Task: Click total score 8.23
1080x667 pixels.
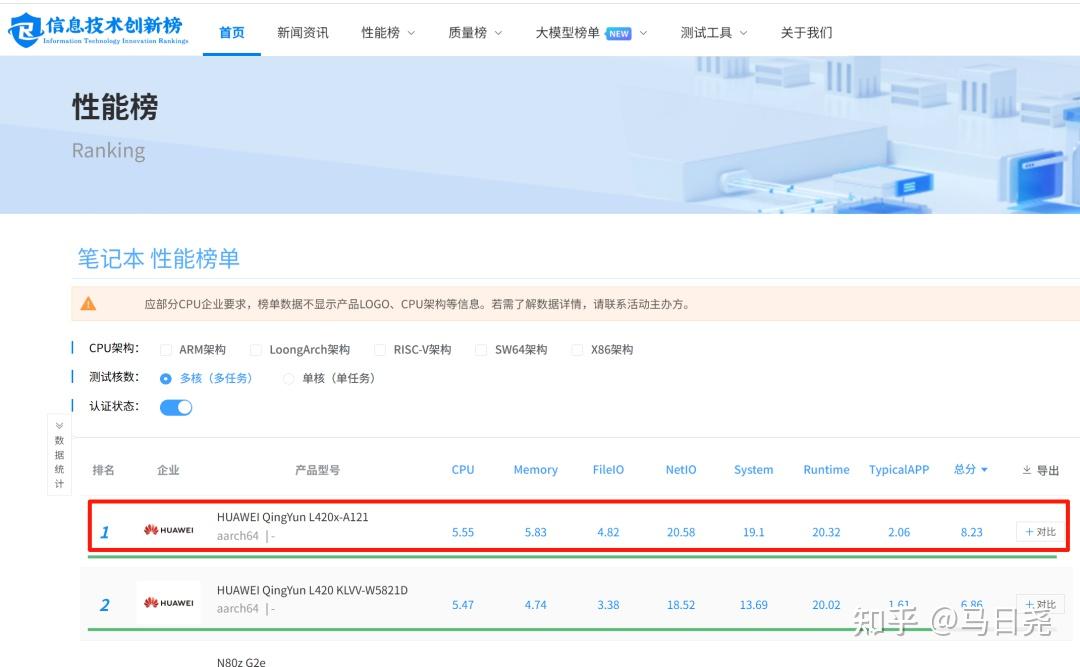Action: 971,532
